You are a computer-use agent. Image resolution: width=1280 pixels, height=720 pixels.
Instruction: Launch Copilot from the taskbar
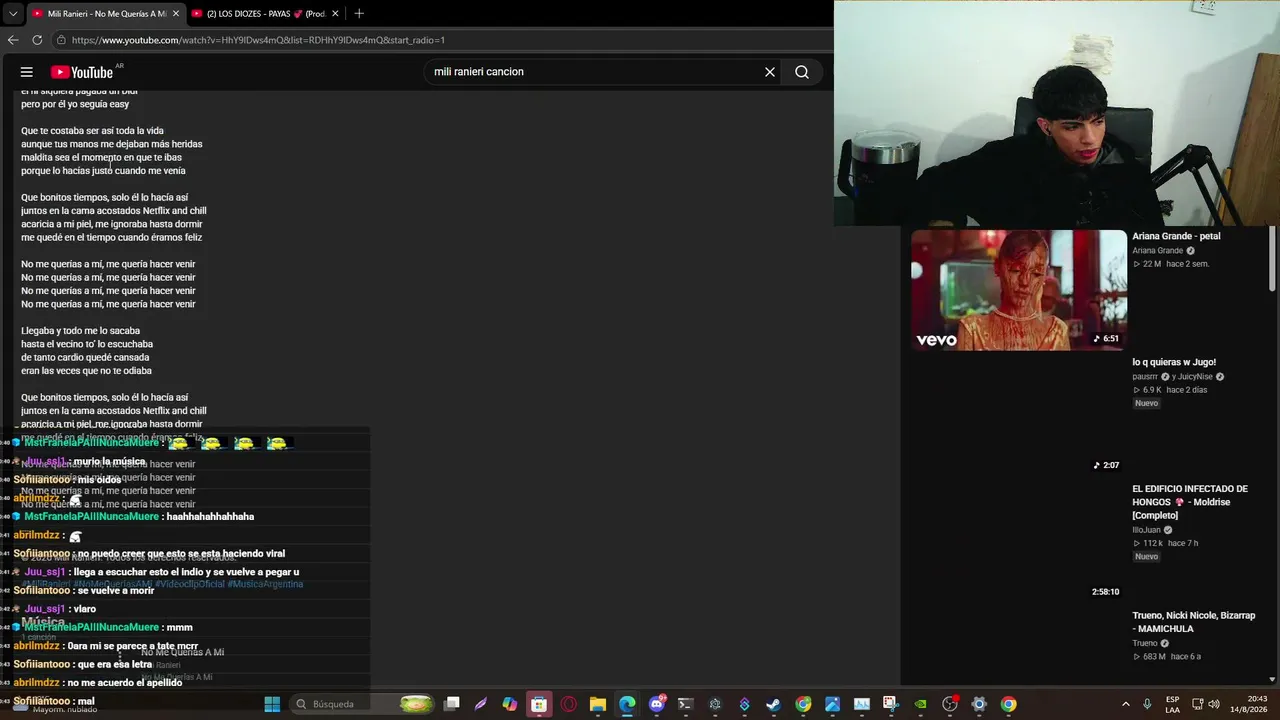pos(510,704)
